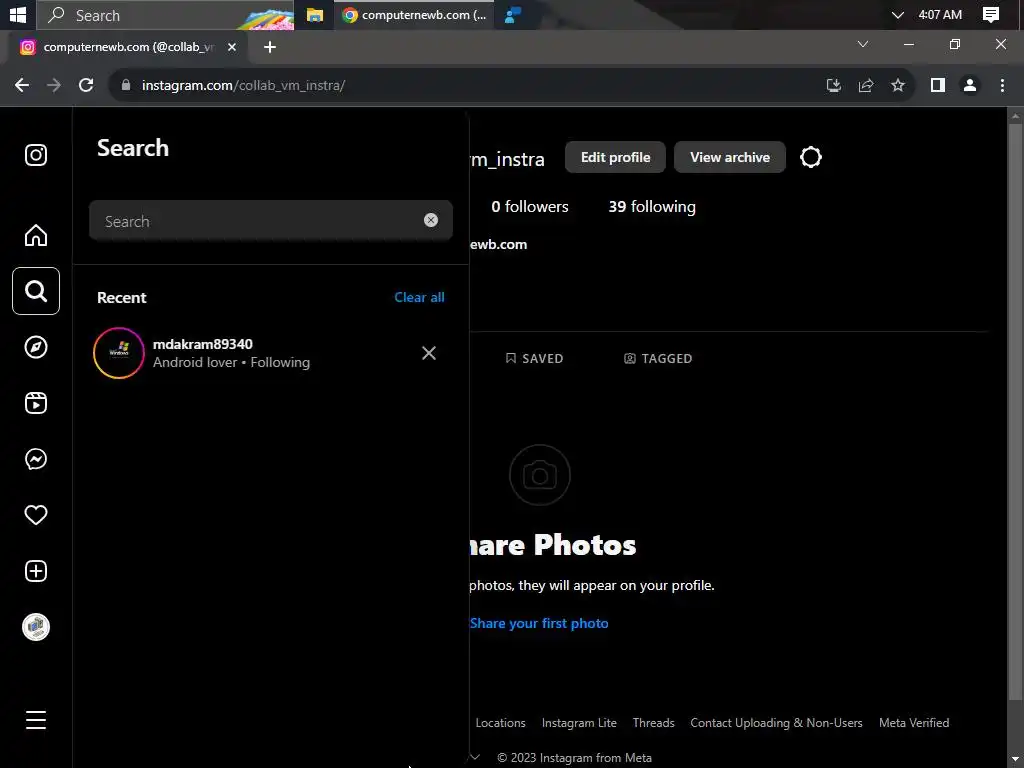Create a new post with plus icon
1024x768 pixels.
click(x=36, y=571)
